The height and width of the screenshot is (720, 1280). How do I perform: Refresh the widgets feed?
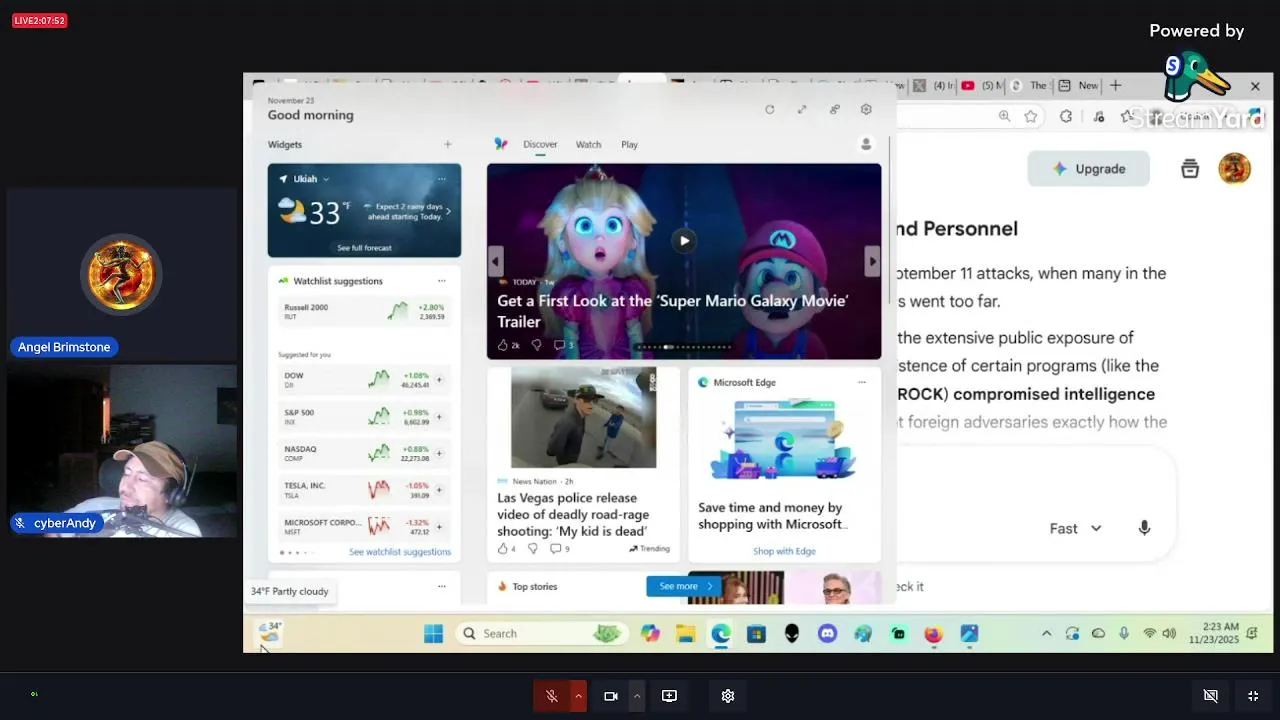pos(769,110)
